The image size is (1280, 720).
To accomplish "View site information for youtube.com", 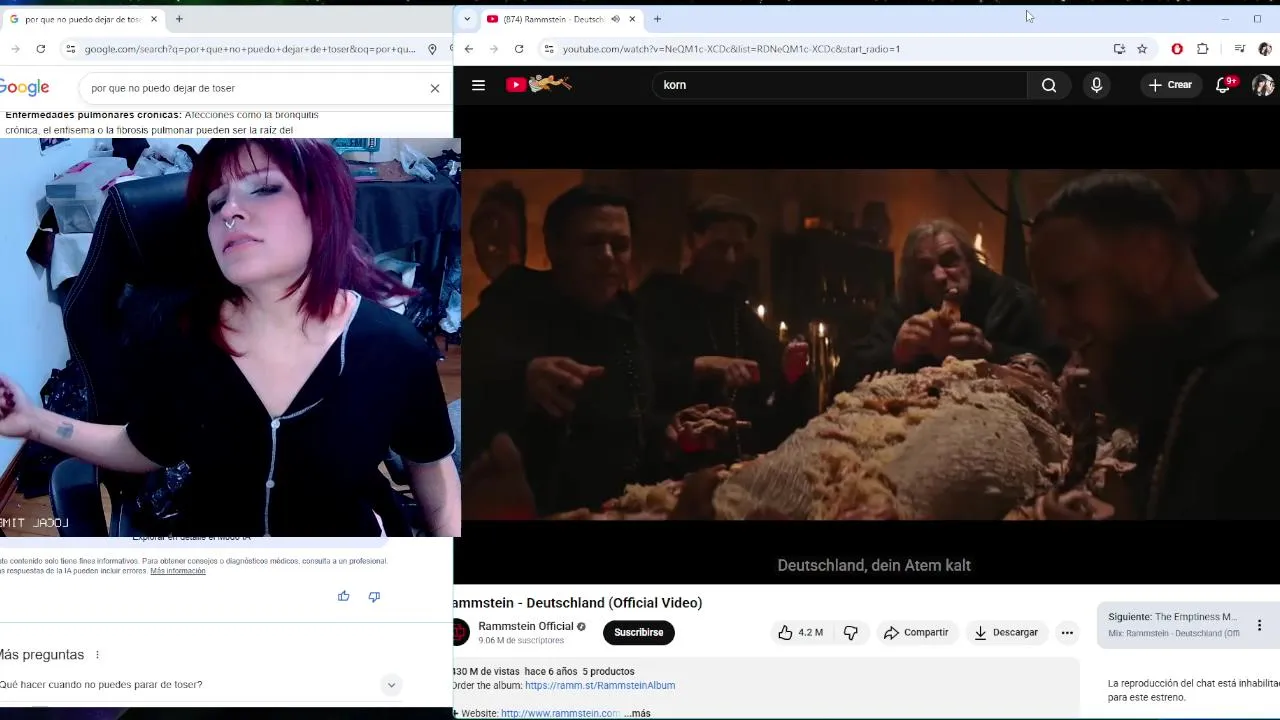I will 548,49.
